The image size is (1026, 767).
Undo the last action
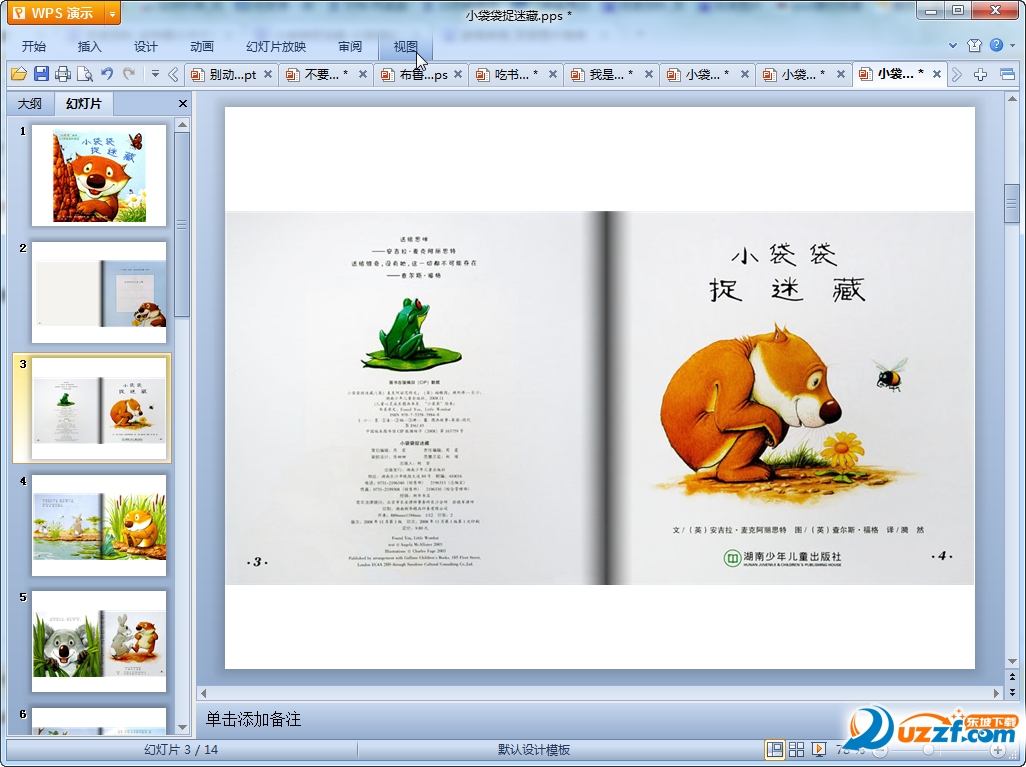pos(107,74)
